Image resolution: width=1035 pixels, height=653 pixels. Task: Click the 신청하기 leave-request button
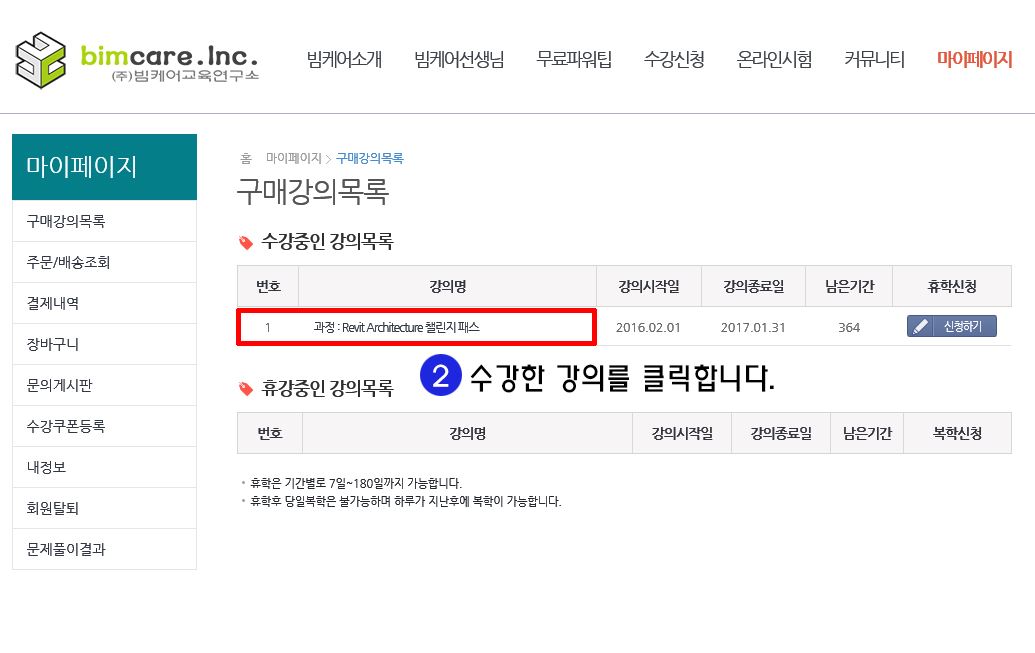pyautogui.click(x=952, y=326)
